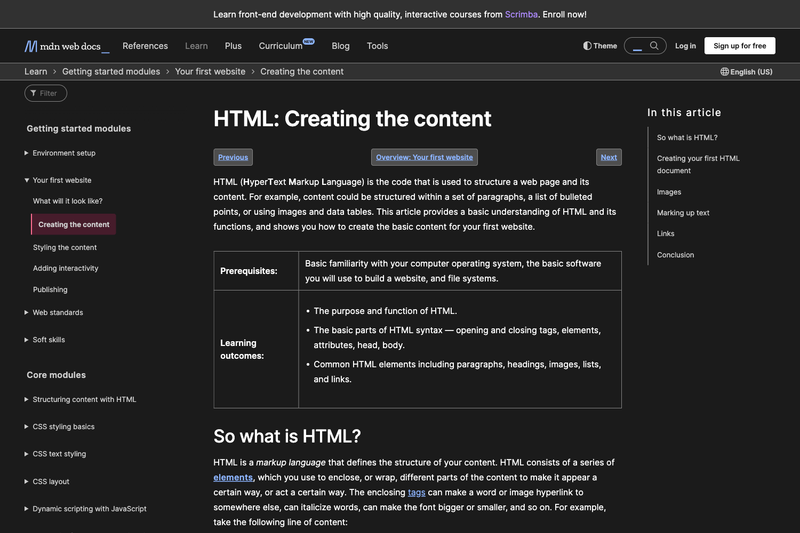Screen dimensions: 800x533
Task: Open the Scrimba link in banner
Action: (521, 15)
